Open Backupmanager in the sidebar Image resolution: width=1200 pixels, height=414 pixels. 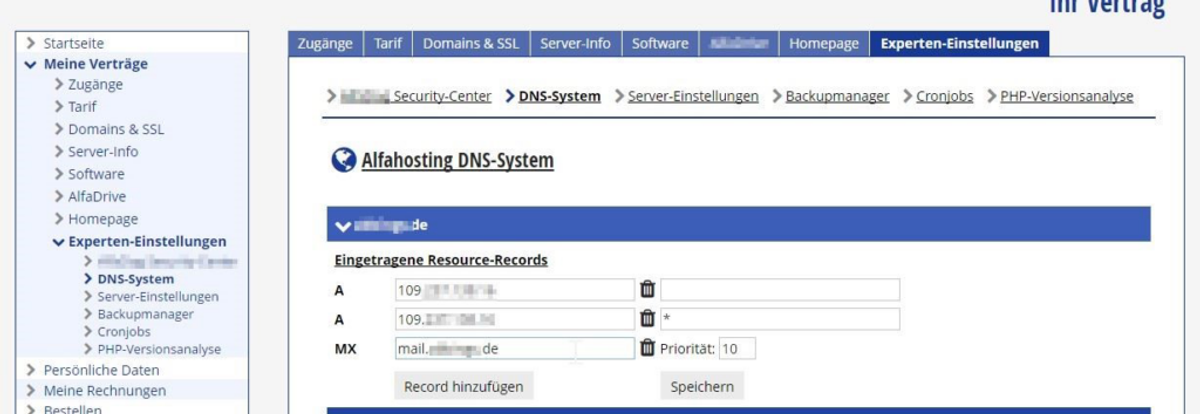coord(145,314)
